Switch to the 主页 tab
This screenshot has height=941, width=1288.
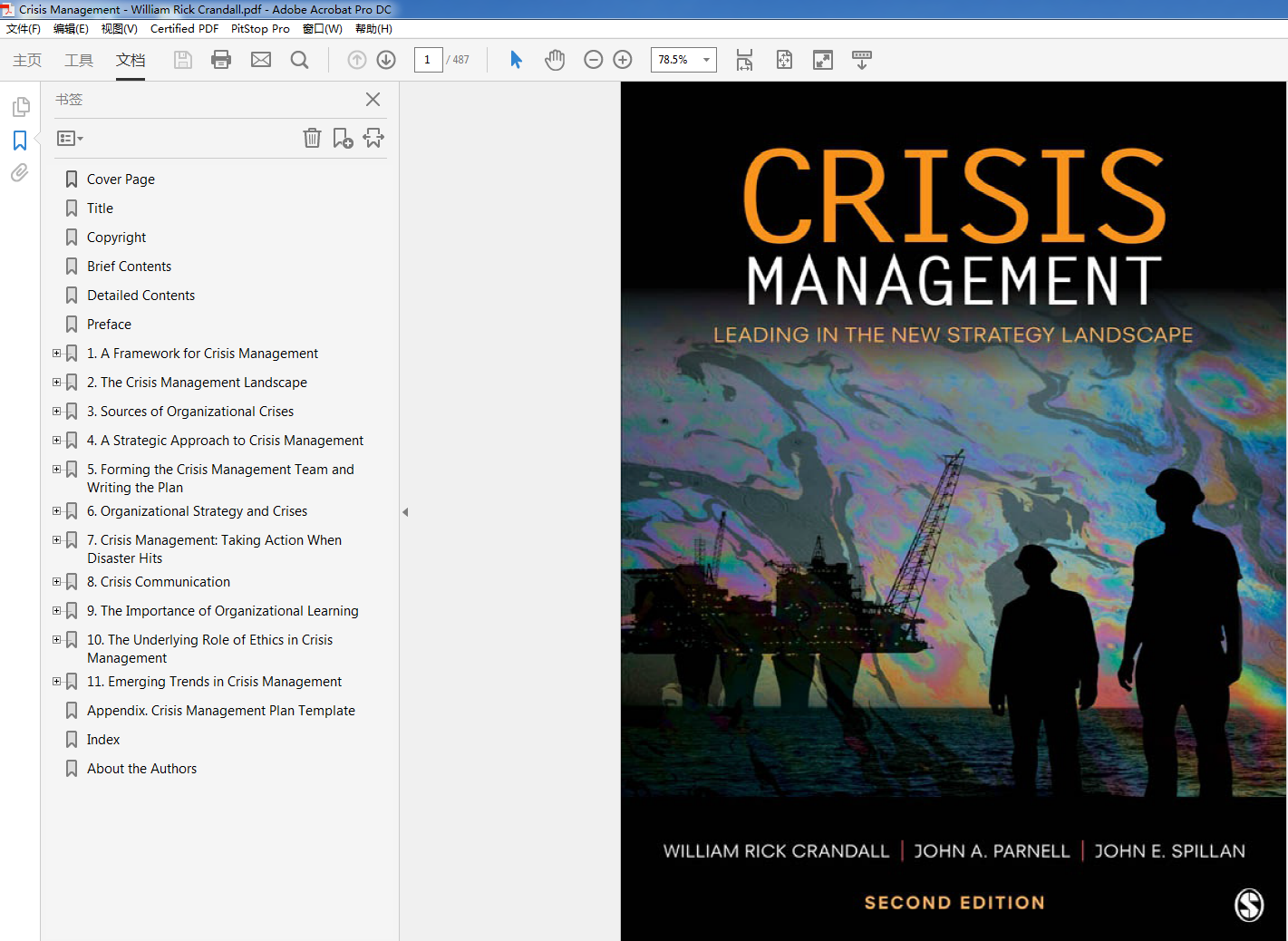[x=27, y=60]
